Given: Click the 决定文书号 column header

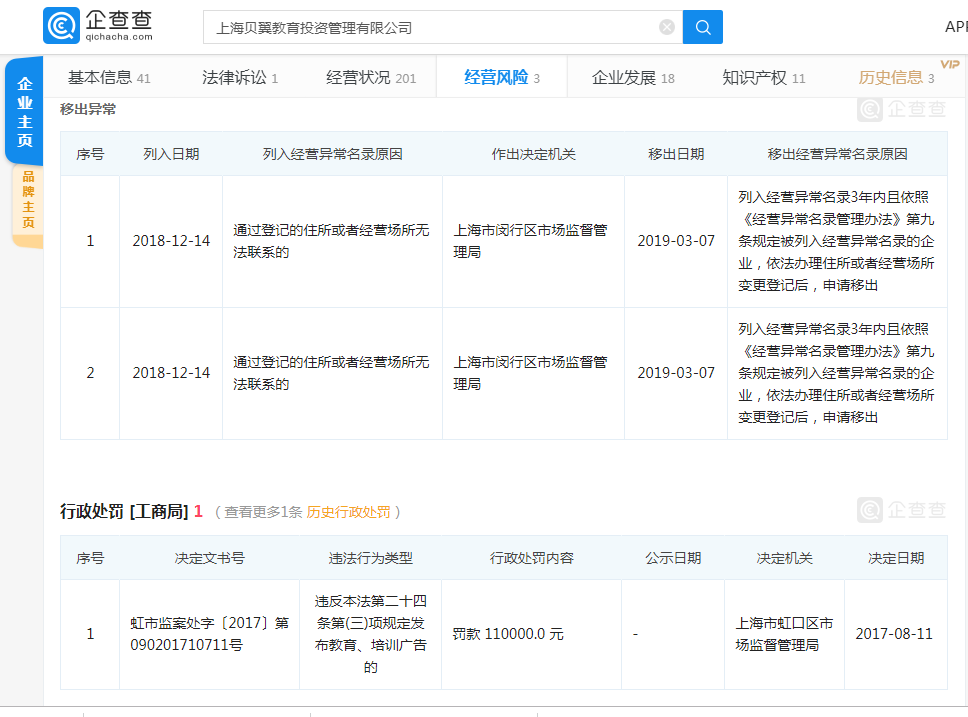Looking at the screenshot, I should coord(209,558).
